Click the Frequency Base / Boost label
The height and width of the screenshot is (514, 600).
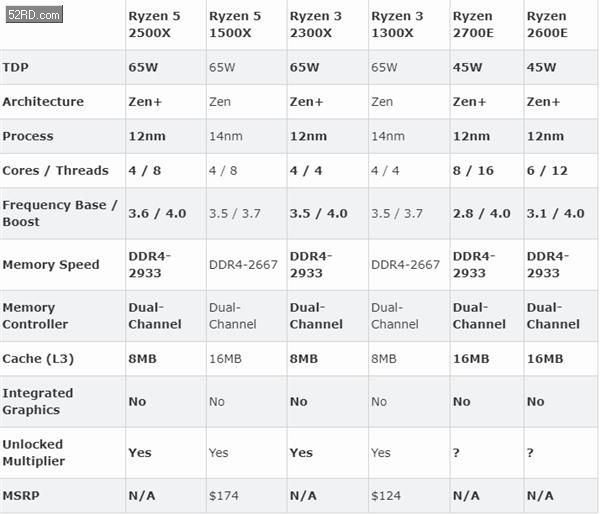click(60, 214)
